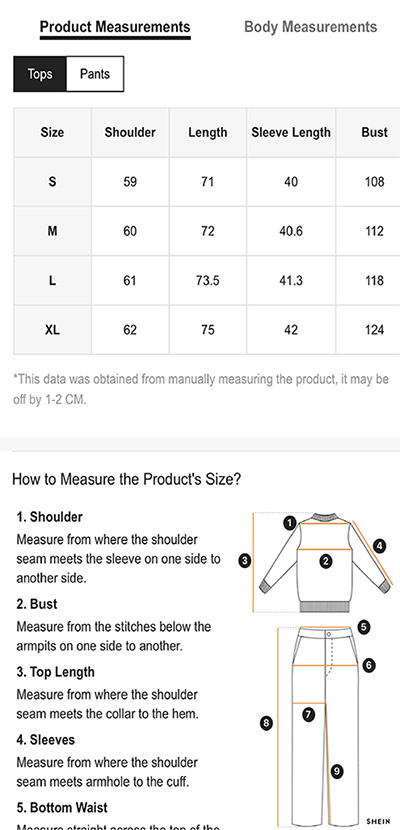Toggle the Pants measurement view
This screenshot has height=830, width=400.
tap(95, 74)
